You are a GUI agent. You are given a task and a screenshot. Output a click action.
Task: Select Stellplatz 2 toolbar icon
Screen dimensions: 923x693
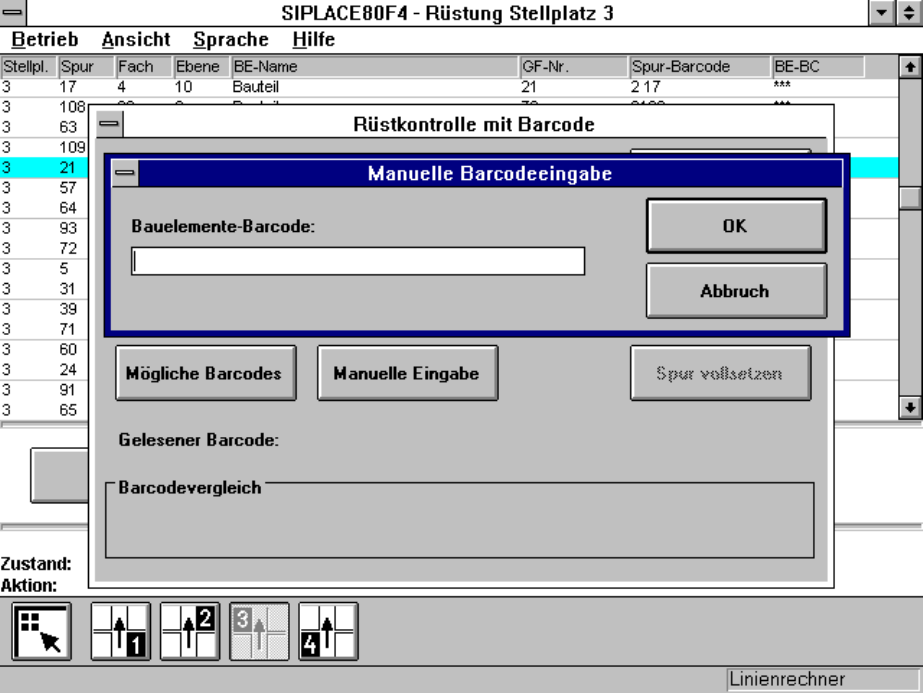190,632
